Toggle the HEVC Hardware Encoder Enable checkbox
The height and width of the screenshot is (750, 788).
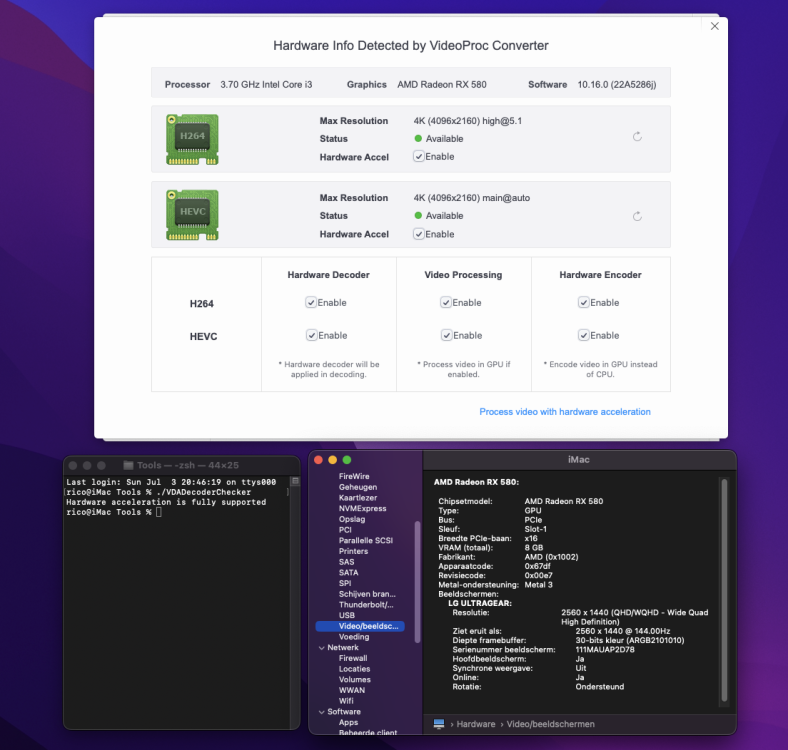click(x=583, y=335)
